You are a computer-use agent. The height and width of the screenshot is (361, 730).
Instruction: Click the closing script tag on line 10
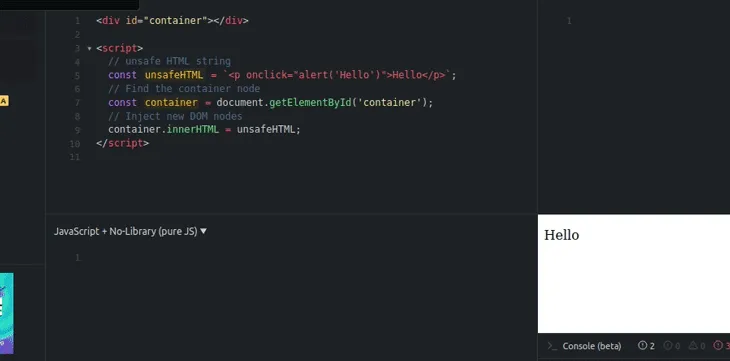[x=122, y=143]
